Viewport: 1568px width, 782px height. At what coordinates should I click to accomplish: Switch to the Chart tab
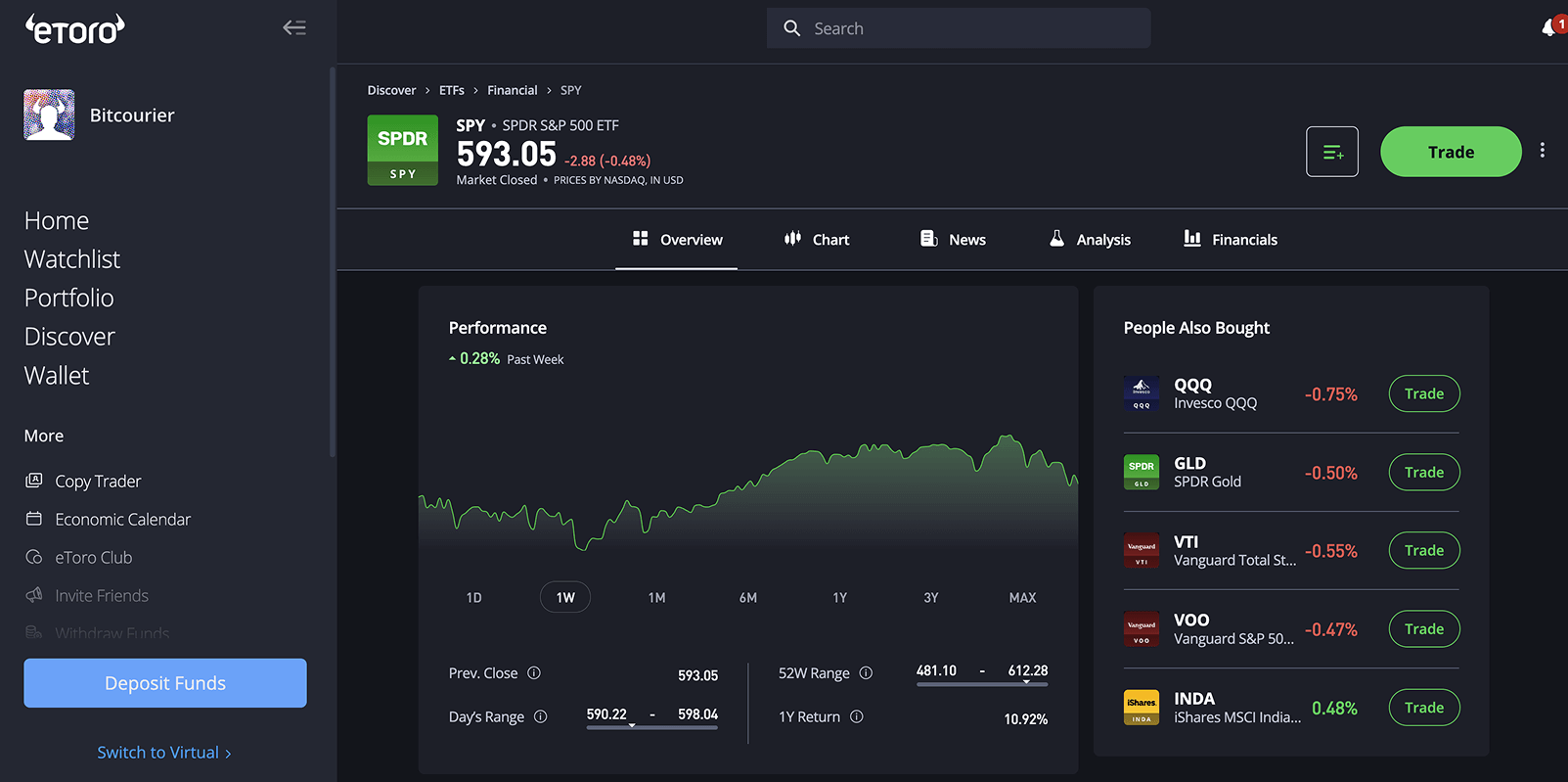(x=817, y=240)
